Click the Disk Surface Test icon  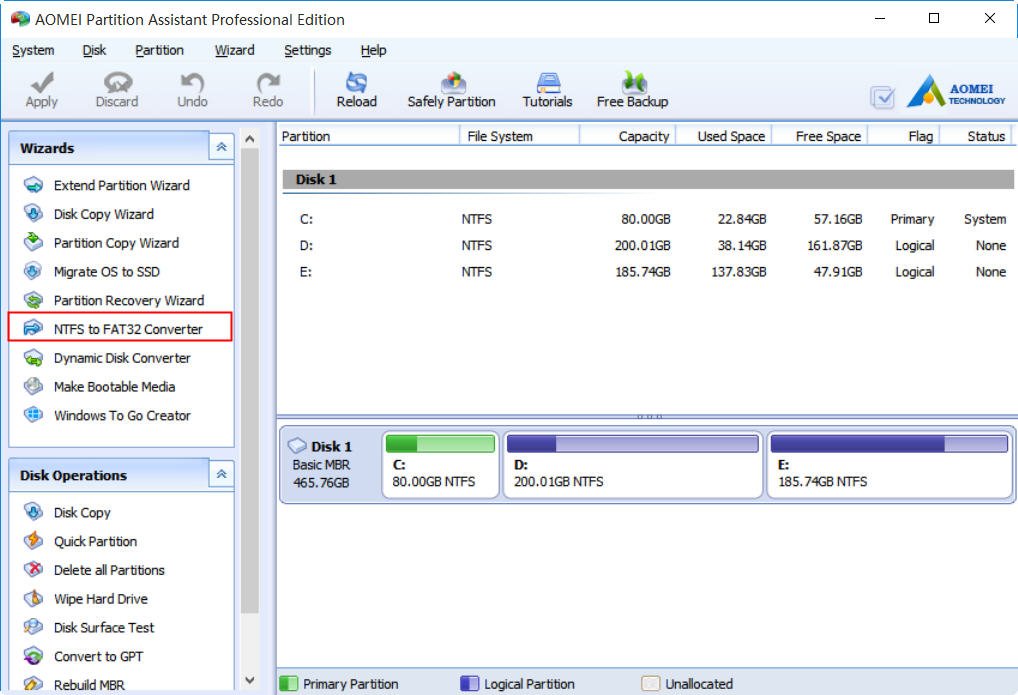pos(33,627)
